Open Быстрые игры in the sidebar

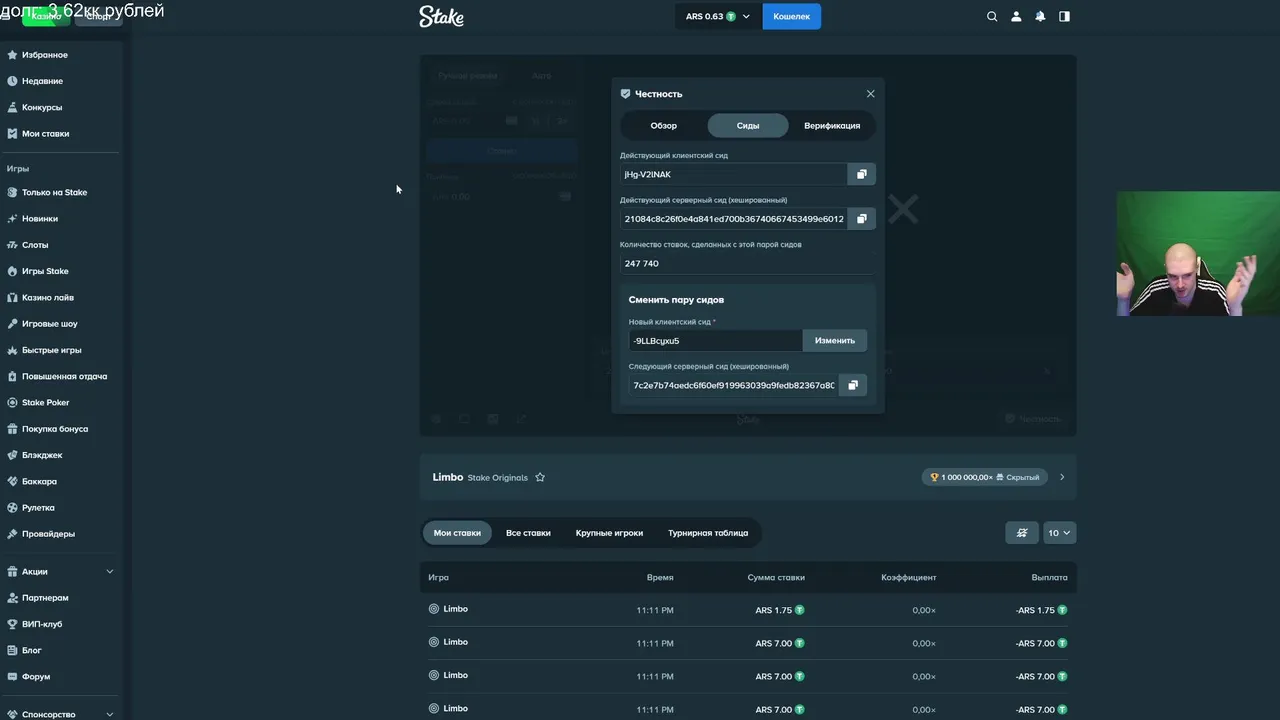tap(52, 350)
